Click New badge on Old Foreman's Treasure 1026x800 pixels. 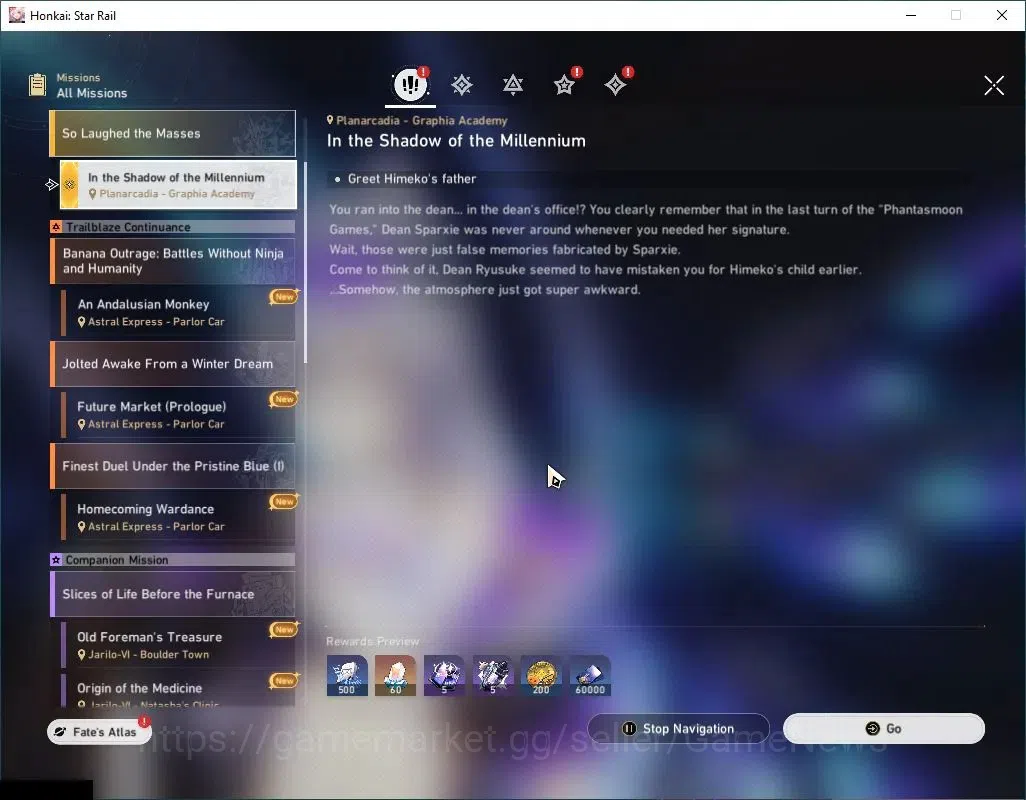pyautogui.click(x=284, y=629)
